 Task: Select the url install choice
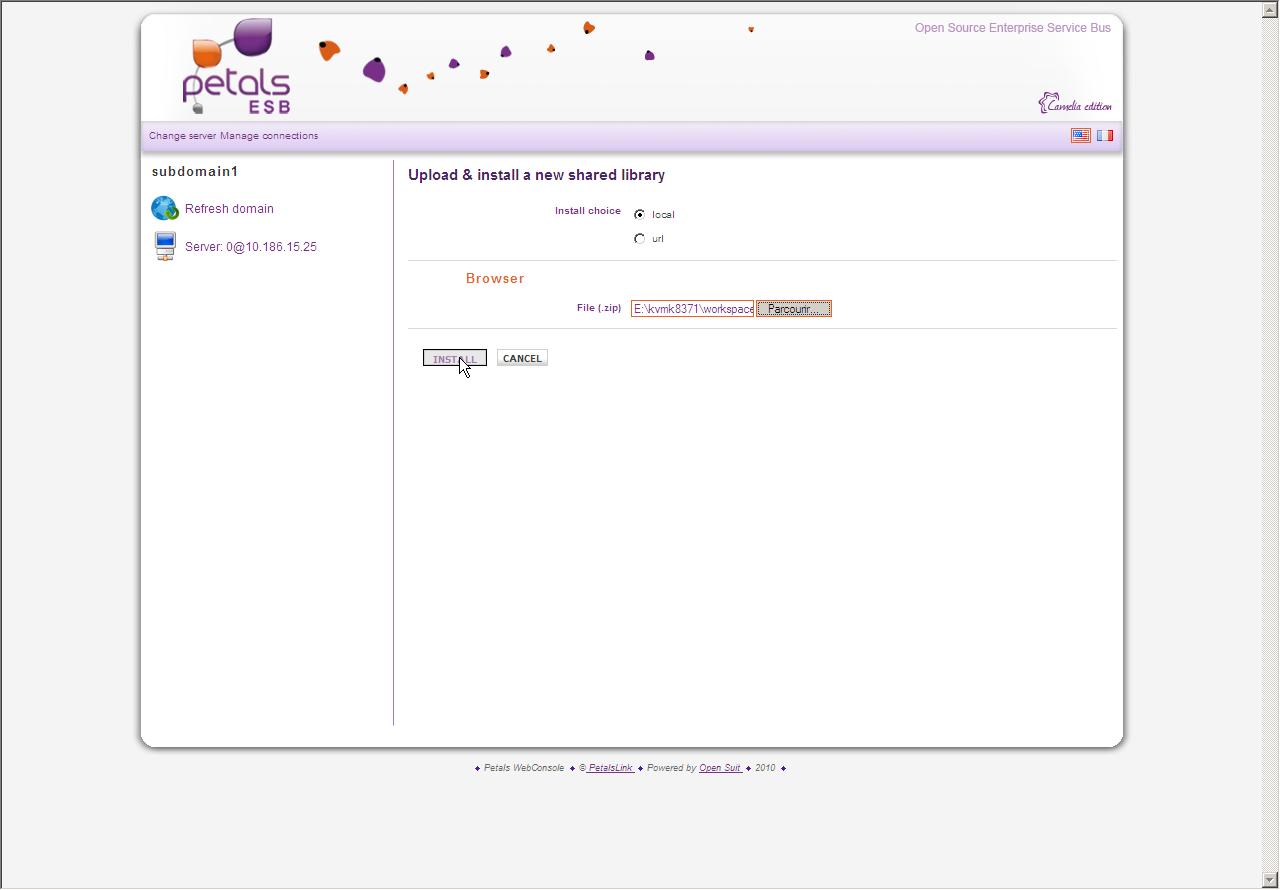point(640,239)
